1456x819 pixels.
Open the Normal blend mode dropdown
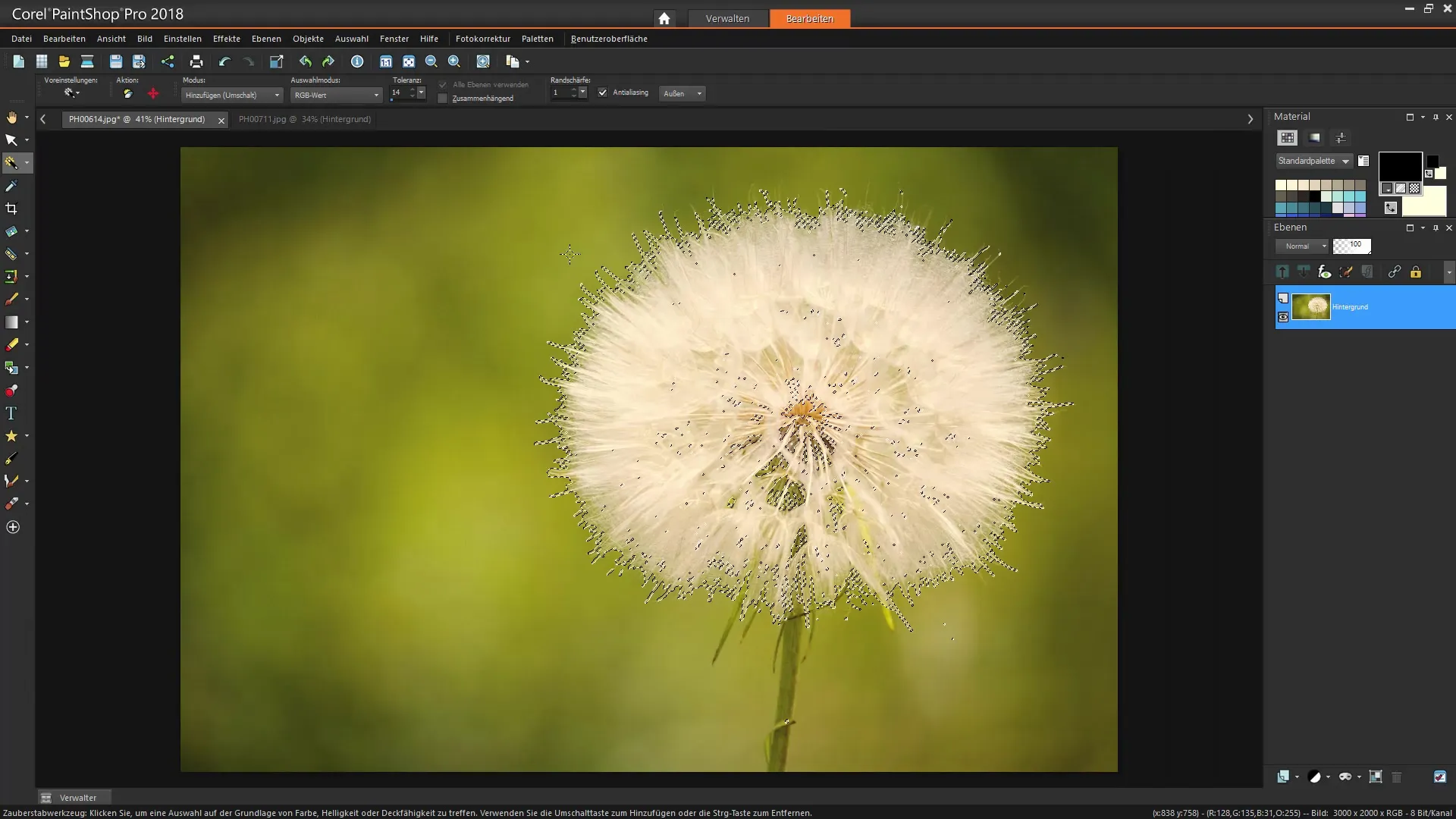tap(1301, 246)
